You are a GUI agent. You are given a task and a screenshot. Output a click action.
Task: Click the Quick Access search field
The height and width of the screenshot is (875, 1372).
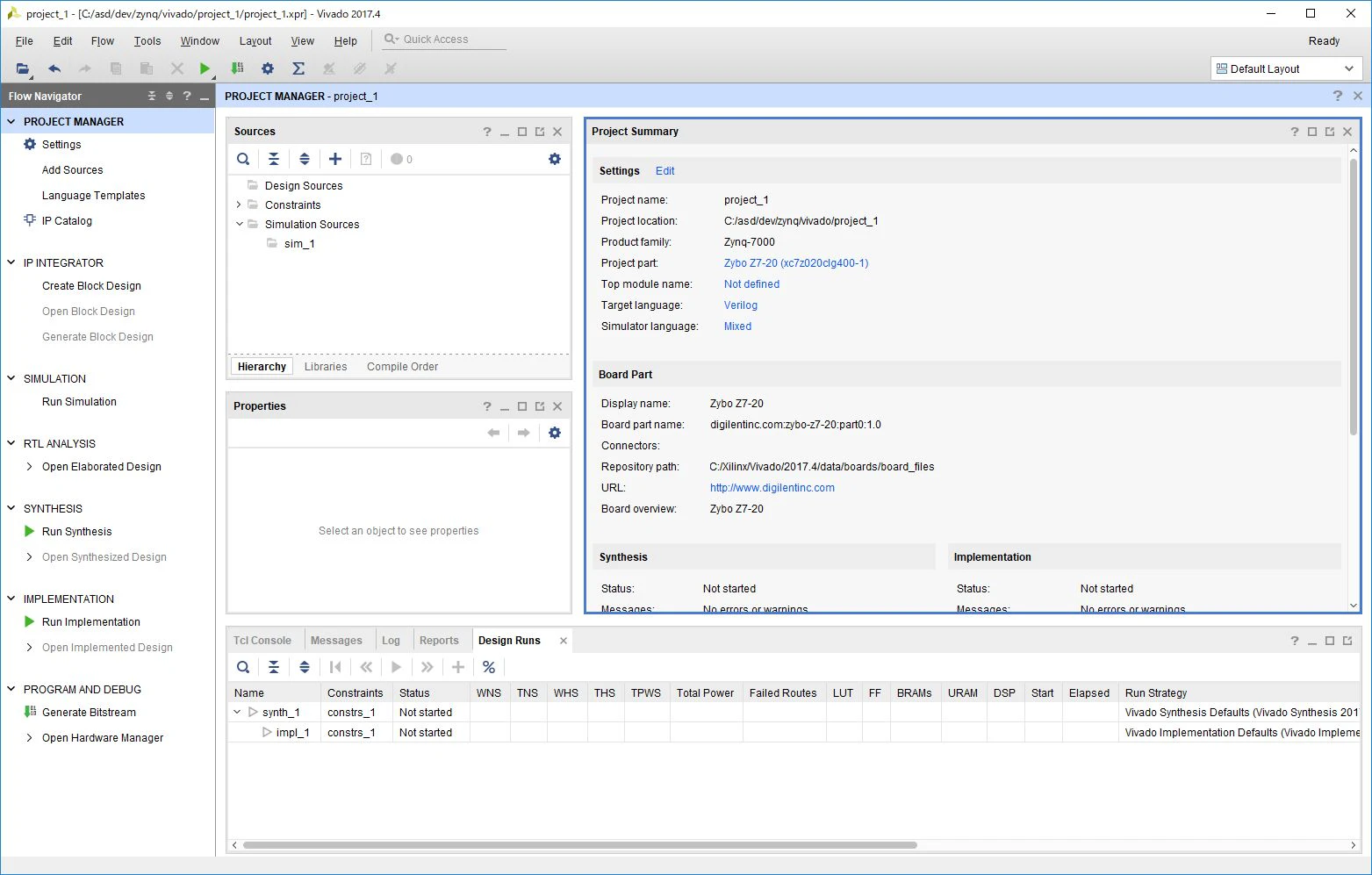tap(445, 39)
